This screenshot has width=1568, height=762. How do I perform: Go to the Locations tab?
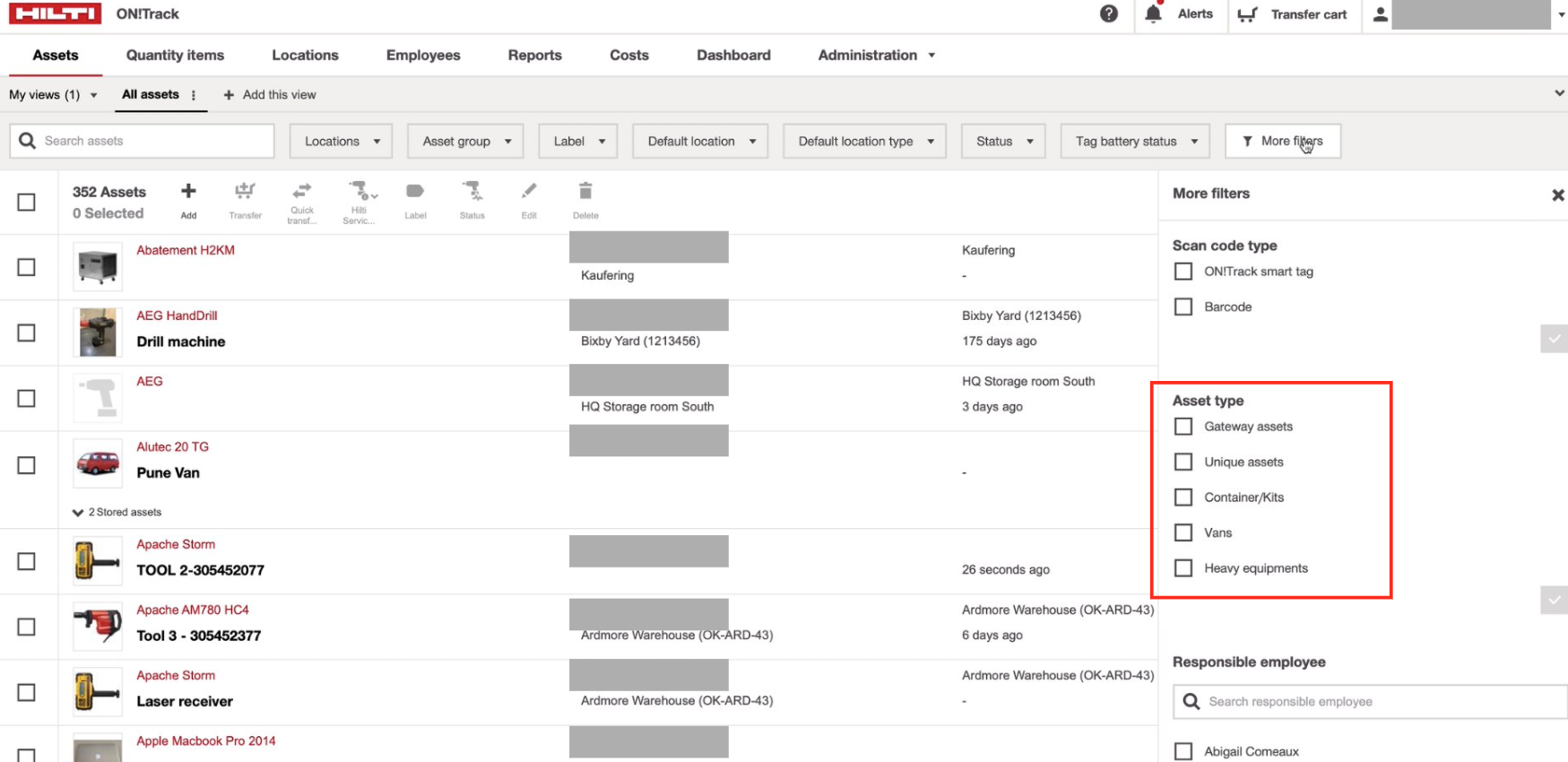point(305,55)
